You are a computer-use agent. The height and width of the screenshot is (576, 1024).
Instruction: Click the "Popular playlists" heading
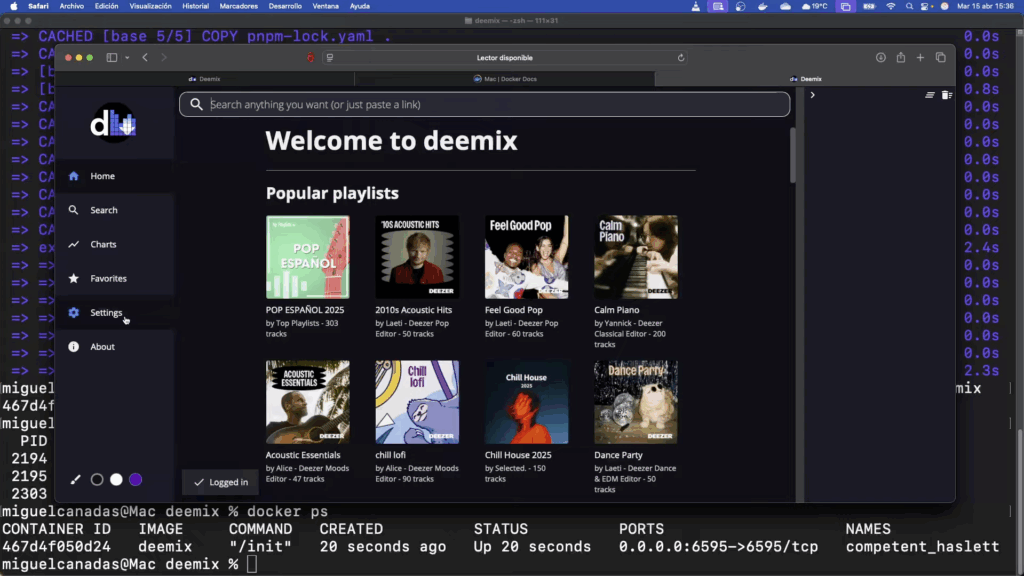click(x=332, y=193)
